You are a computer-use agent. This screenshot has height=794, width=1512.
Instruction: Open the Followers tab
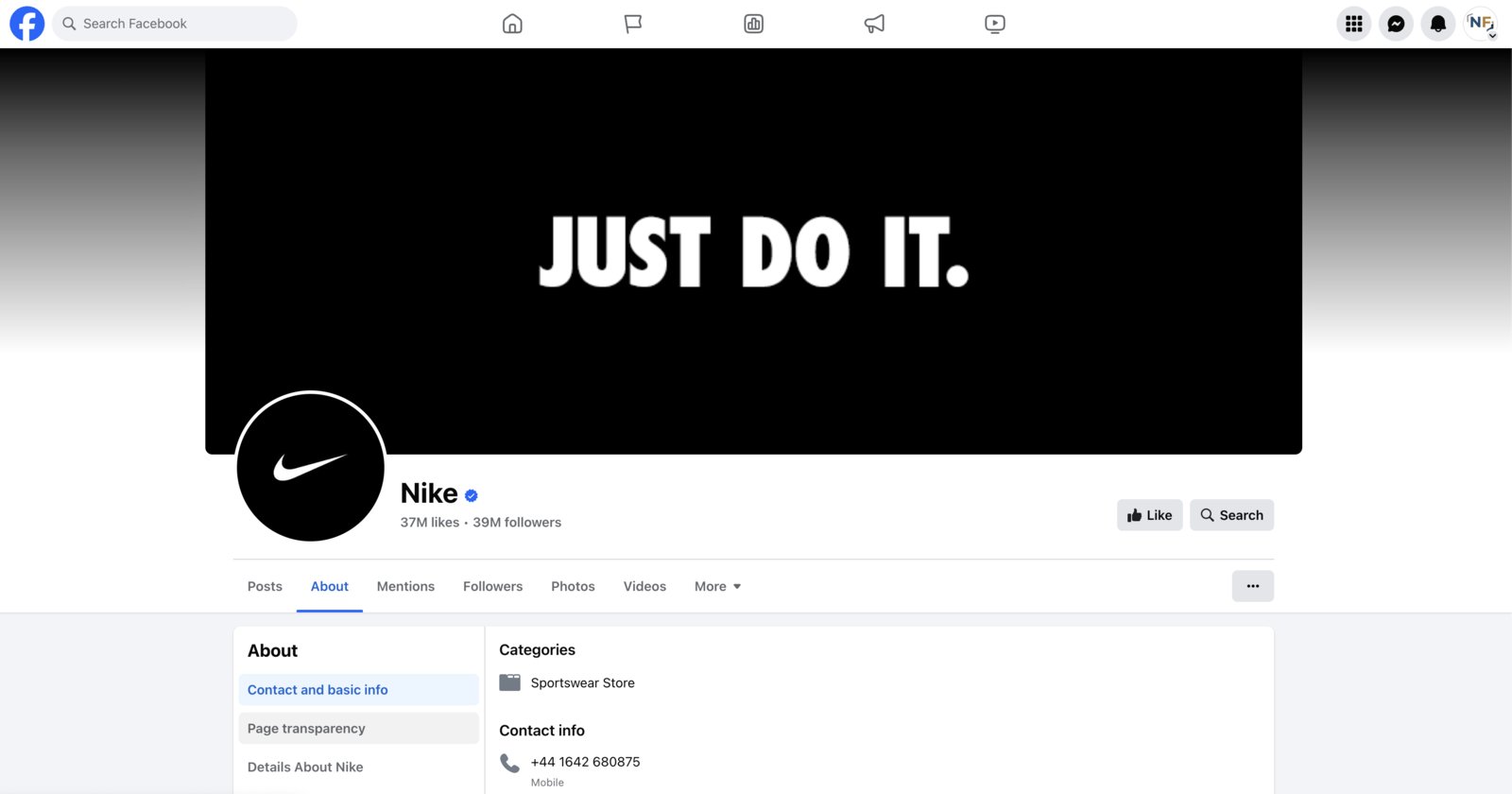tap(492, 586)
